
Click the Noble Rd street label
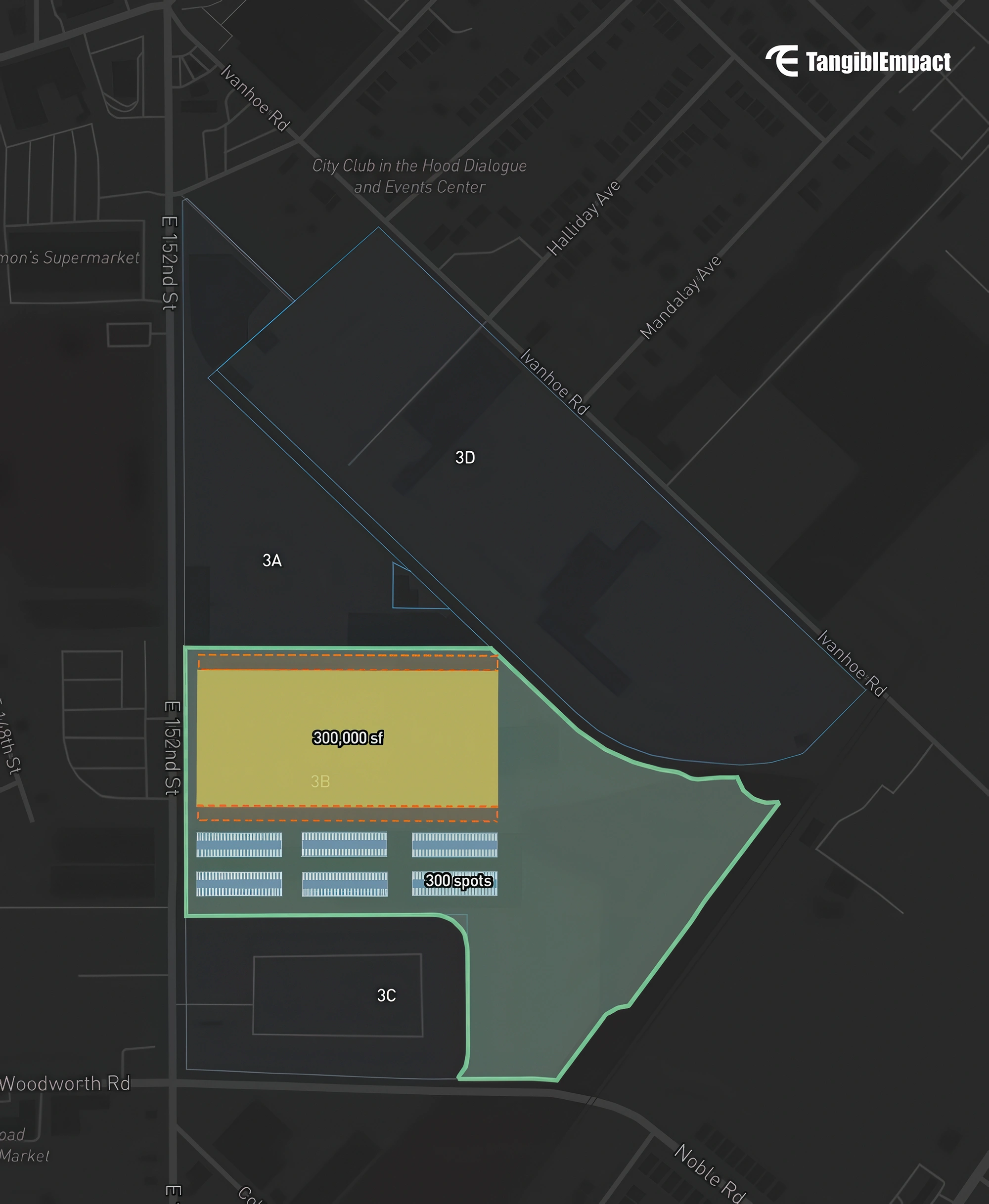(x=710, y=1174)
